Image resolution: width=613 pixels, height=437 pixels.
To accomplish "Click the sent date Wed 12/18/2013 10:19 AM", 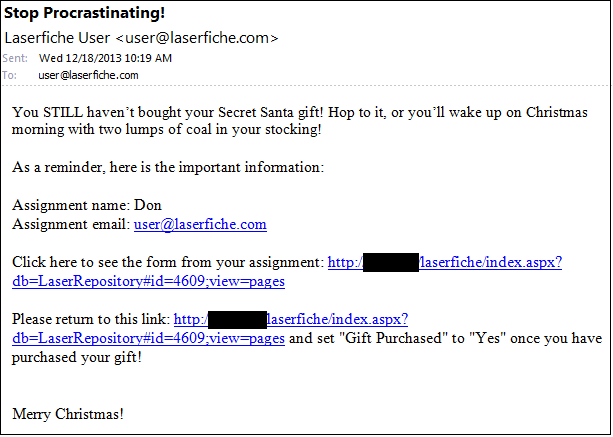I will (x=105, y=58).
